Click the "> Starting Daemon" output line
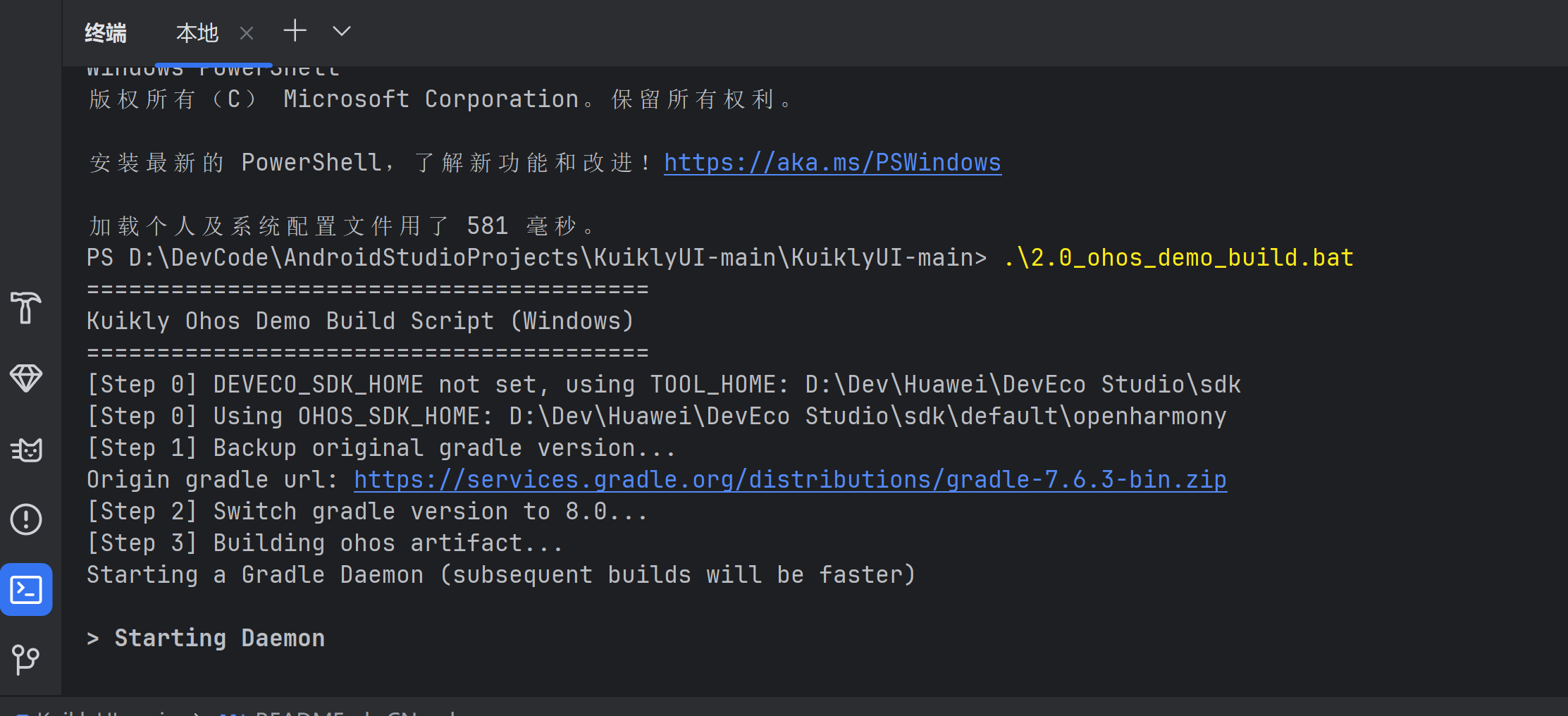Viewport: 1568px width, 716px height. click(x=206, y=638)
